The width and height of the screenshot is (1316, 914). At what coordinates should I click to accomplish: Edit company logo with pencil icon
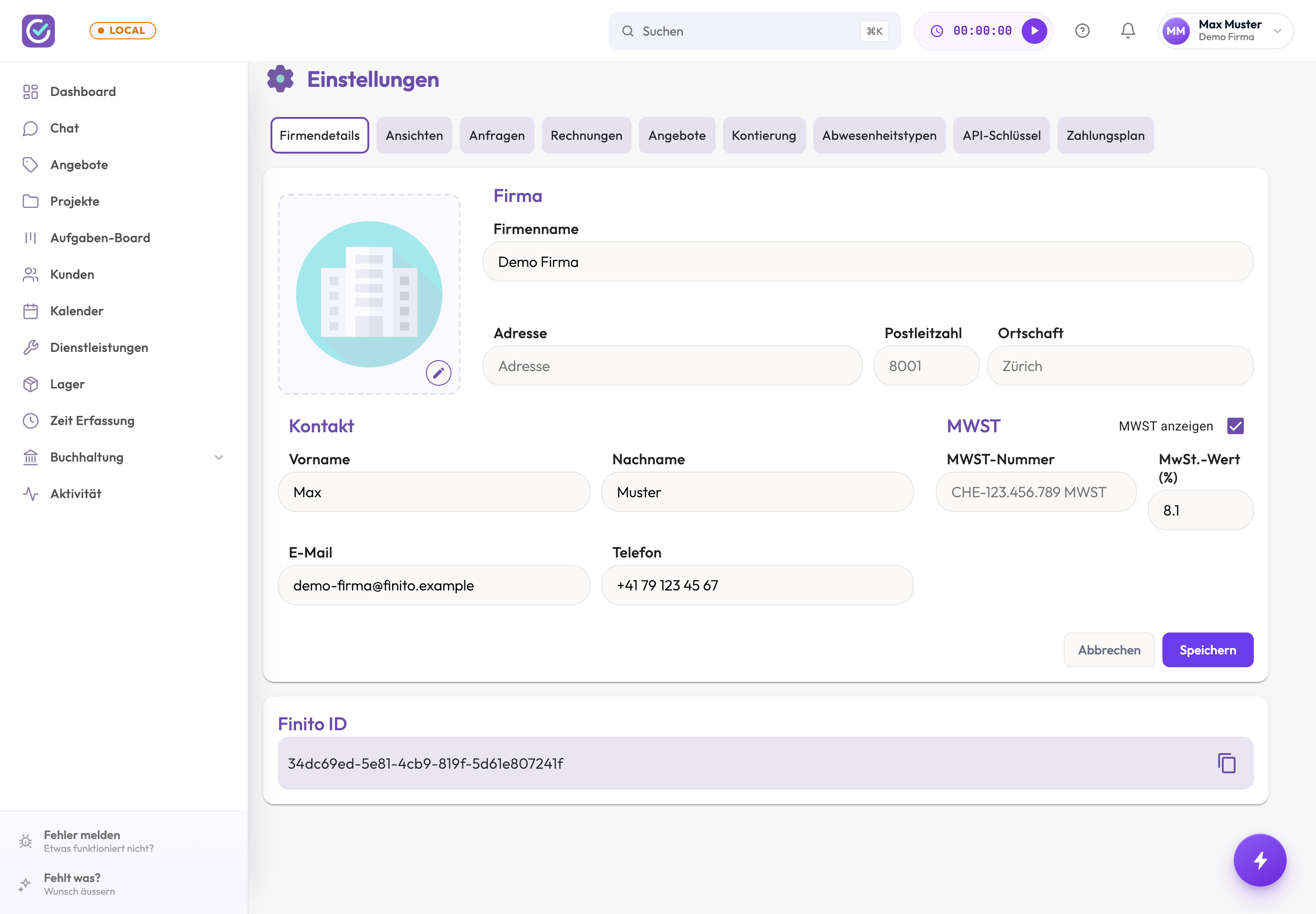click(x=439, y=373)
